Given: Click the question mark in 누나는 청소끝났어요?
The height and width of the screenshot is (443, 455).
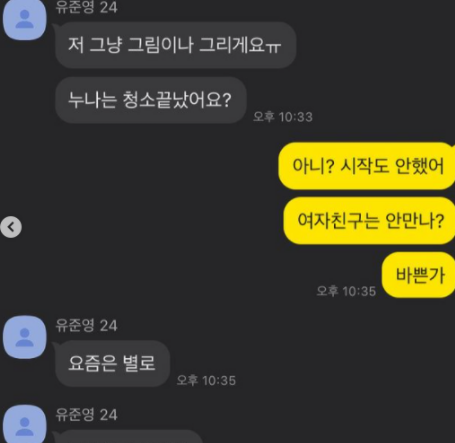Looking at the screenshot, I should click(226, 100).
